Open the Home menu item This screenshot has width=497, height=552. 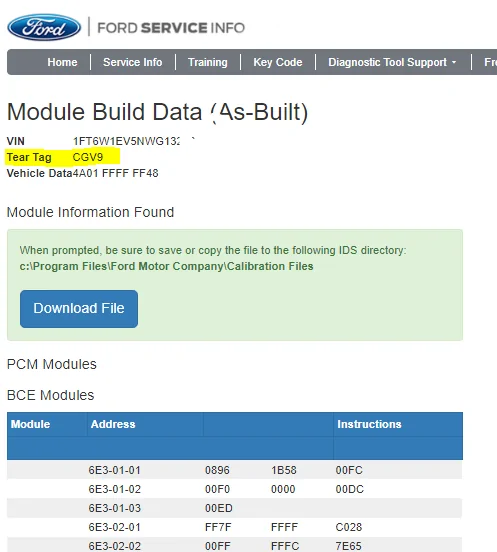[62, 62]
